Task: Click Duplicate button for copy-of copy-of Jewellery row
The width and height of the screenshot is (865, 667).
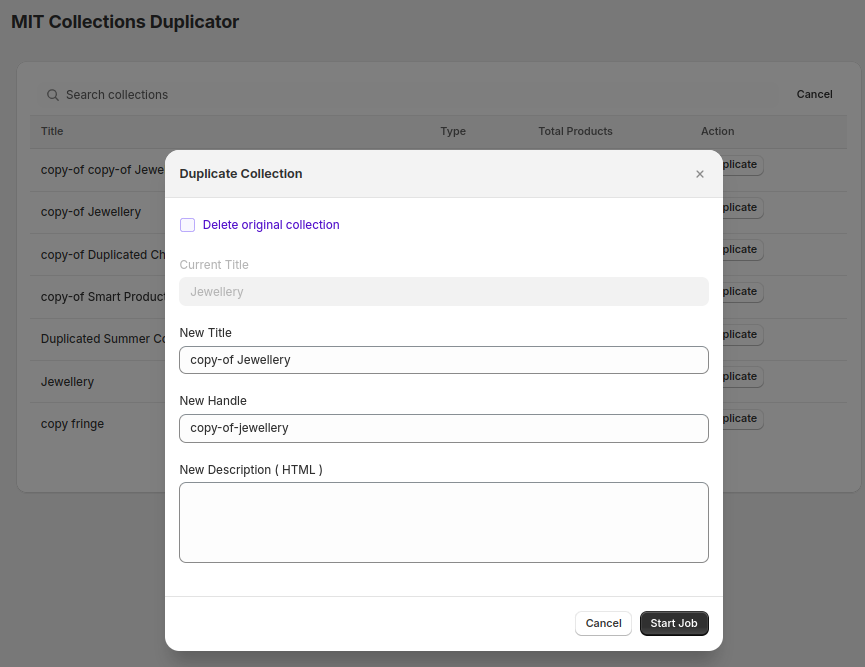Action: (743, 164)
